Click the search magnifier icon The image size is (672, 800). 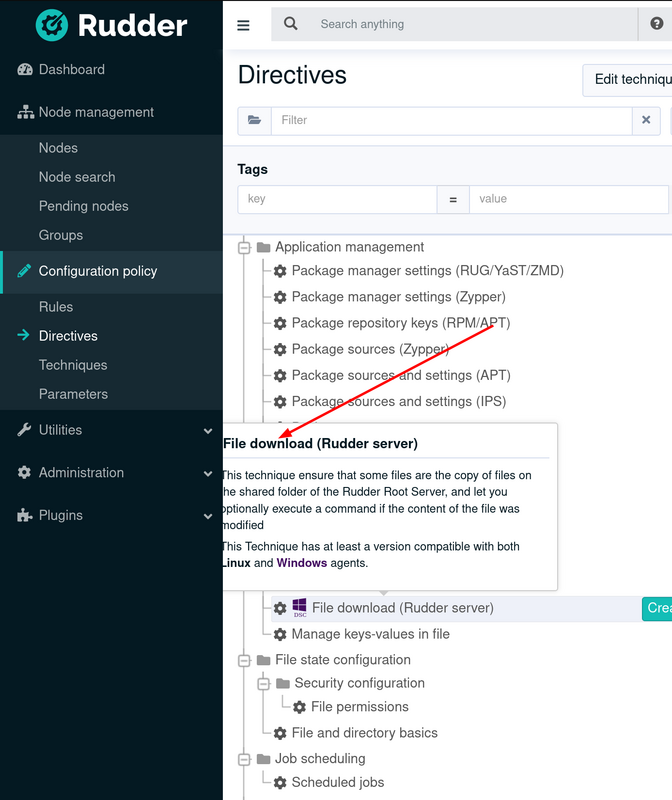[x=290, y=23]
